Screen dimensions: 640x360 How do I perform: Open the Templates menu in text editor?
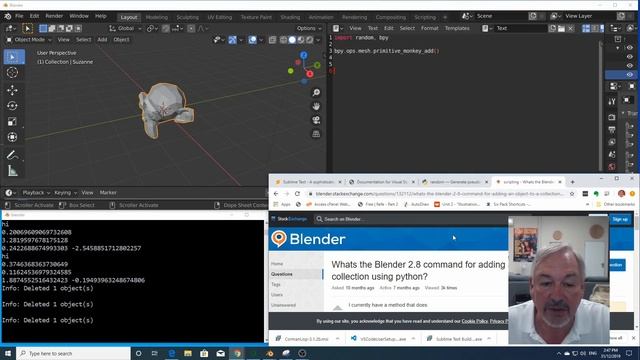click(457, 28)
